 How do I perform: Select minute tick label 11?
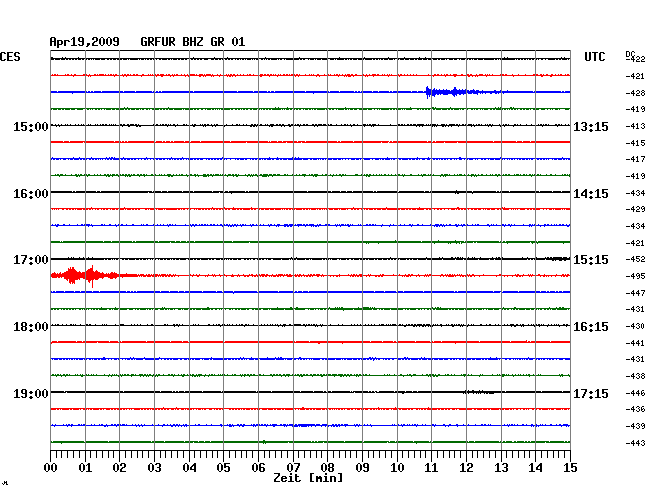(431, 468)
